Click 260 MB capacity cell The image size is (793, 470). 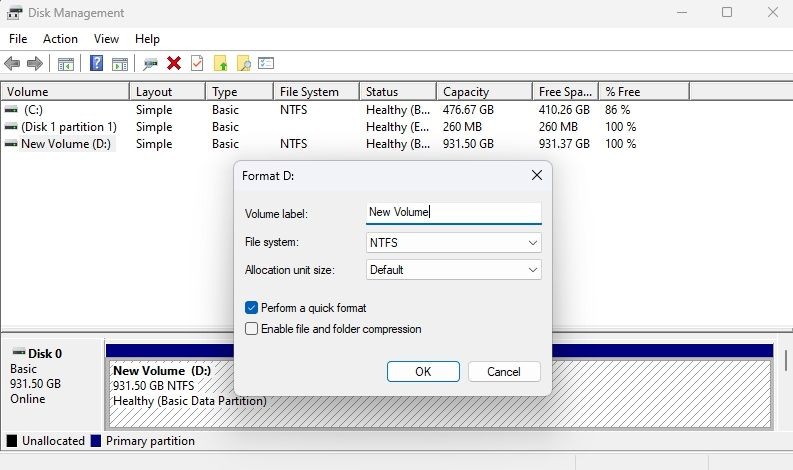tap(462, 127)
